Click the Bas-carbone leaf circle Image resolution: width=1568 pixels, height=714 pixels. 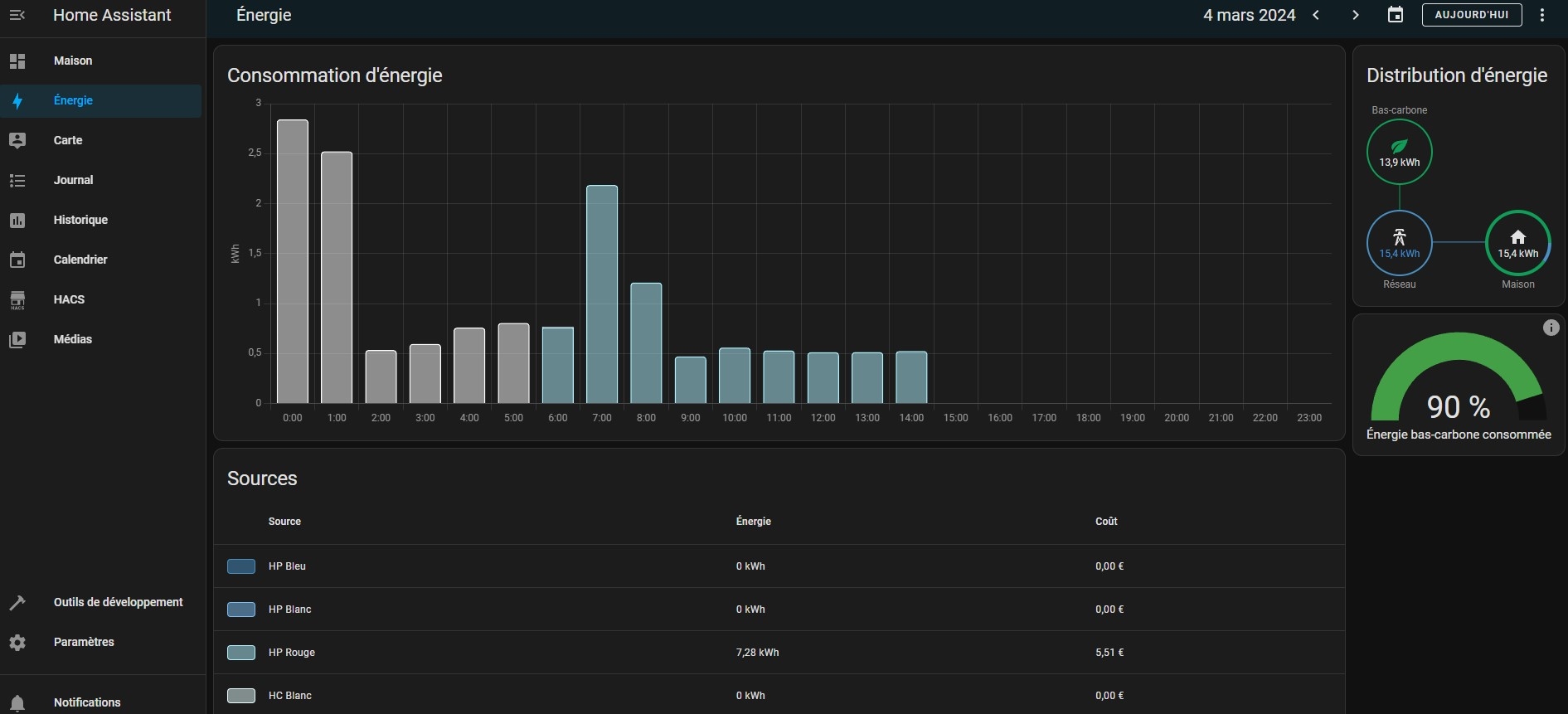tap(1399, 152)
